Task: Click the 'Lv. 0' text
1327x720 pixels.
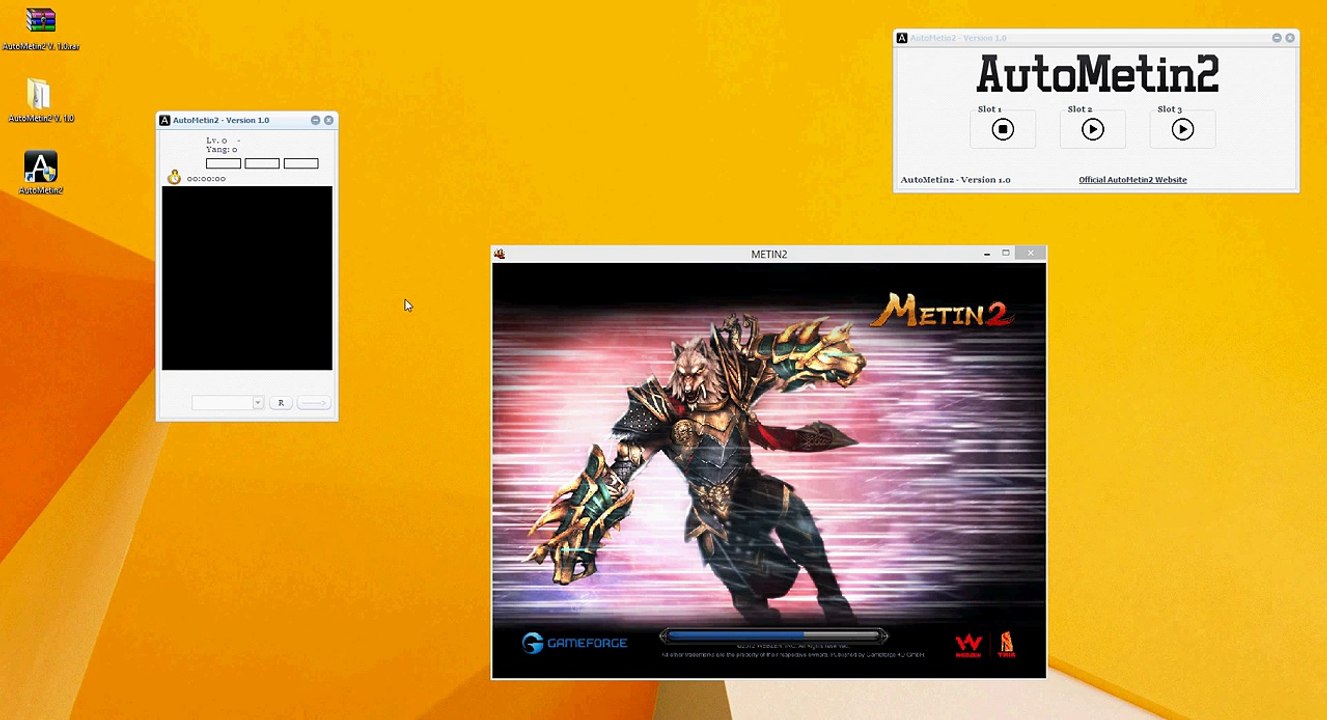Action: pyautogui.click(x=216, y=141)
